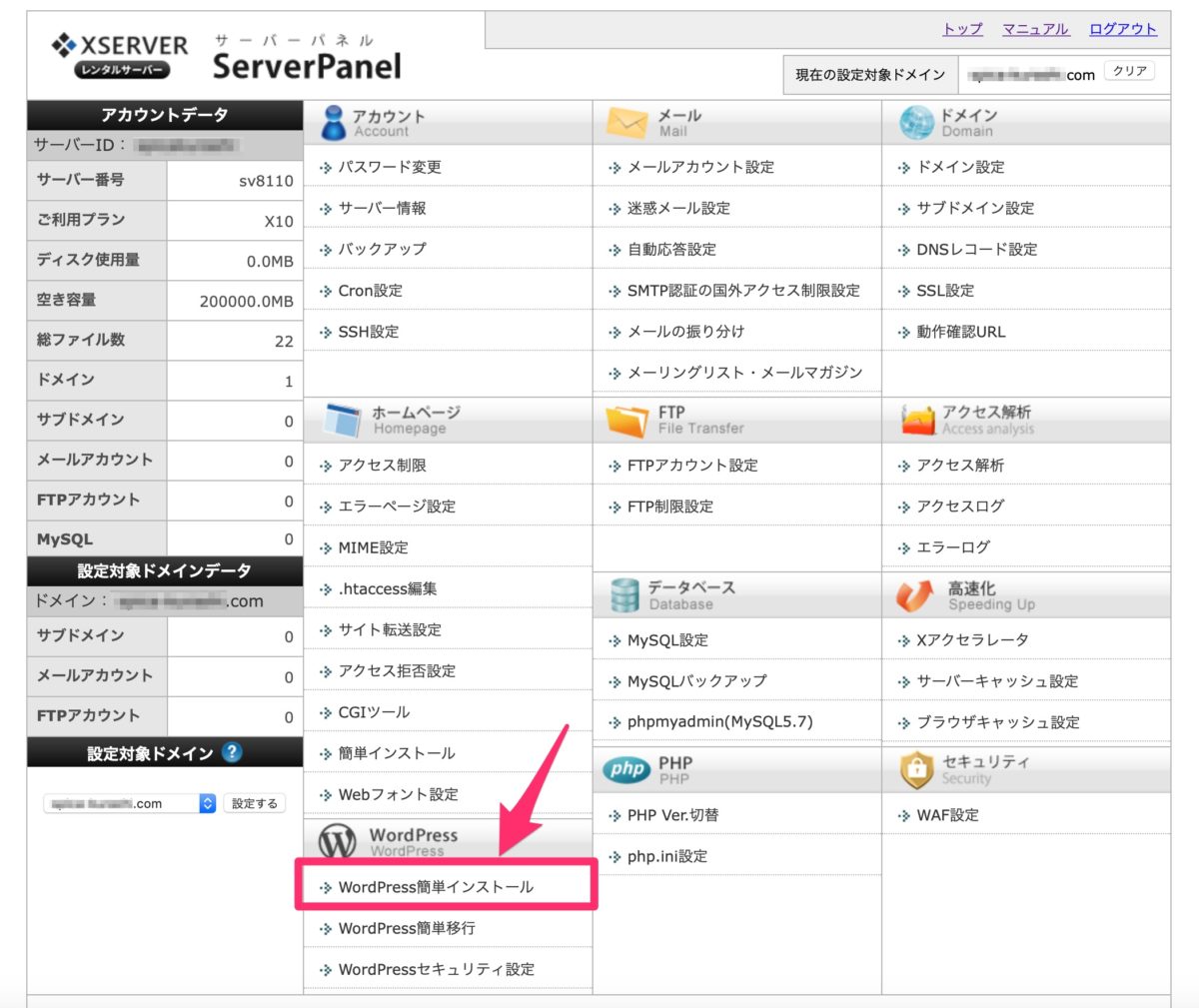This screenshot has width=1199, height=1008.
Task: Open FTPアカウント設定
Action: (692, 466)
